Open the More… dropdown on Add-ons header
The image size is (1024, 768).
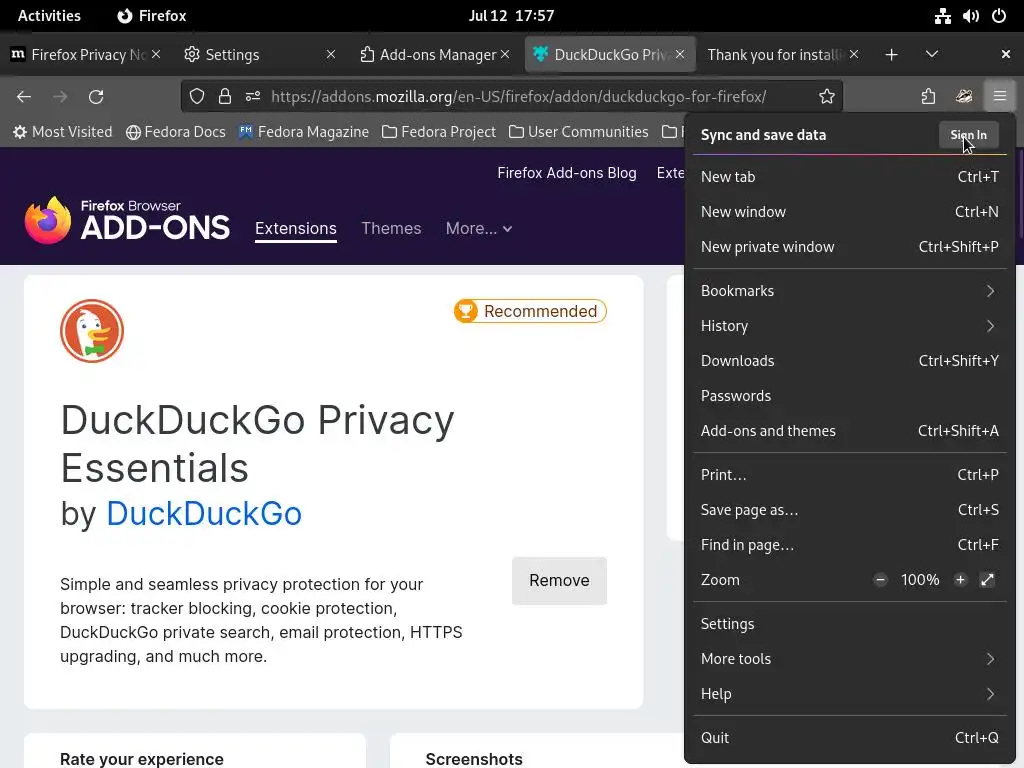478,229
